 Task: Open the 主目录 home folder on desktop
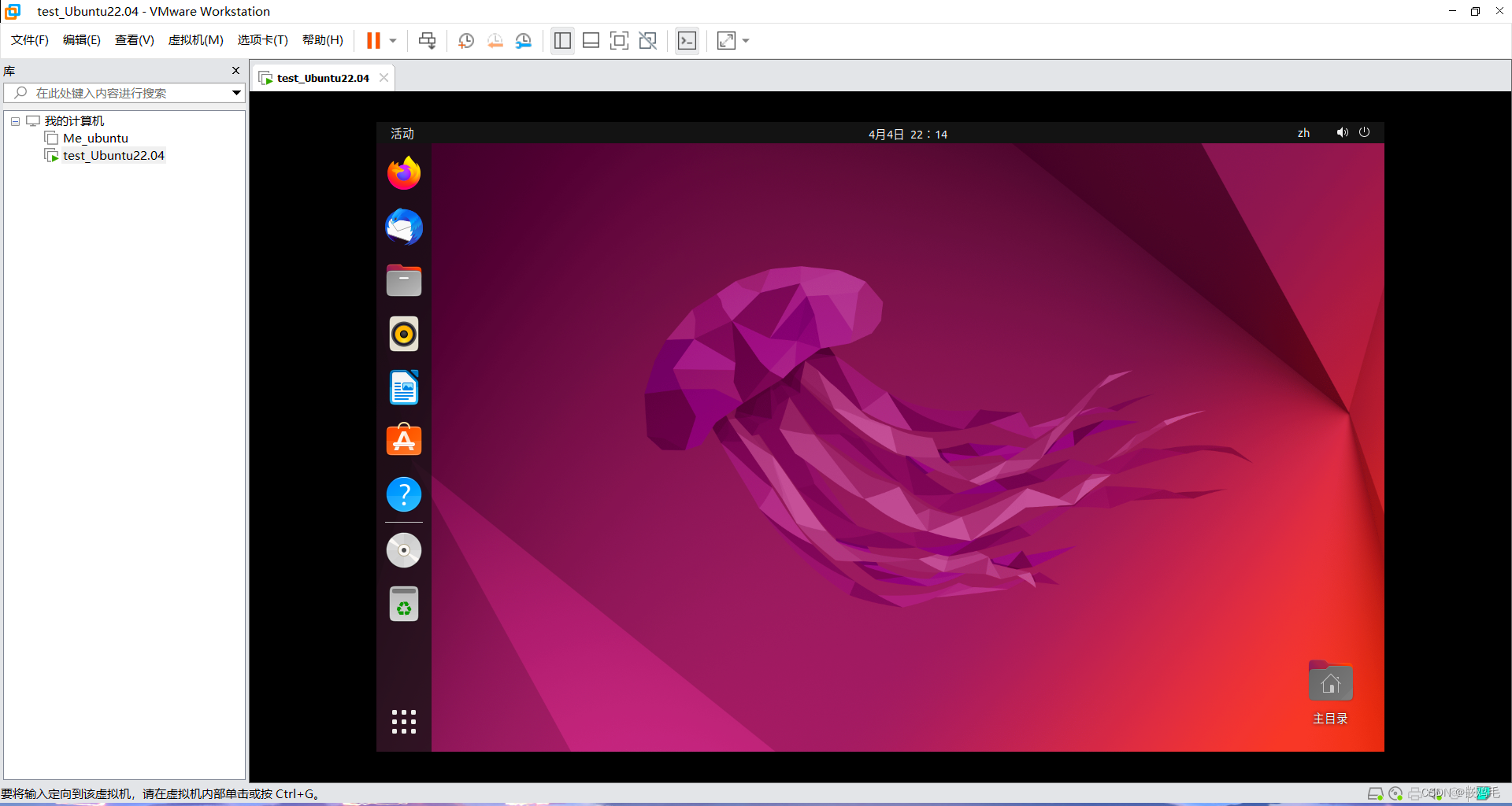click(x=1330, y=693)
